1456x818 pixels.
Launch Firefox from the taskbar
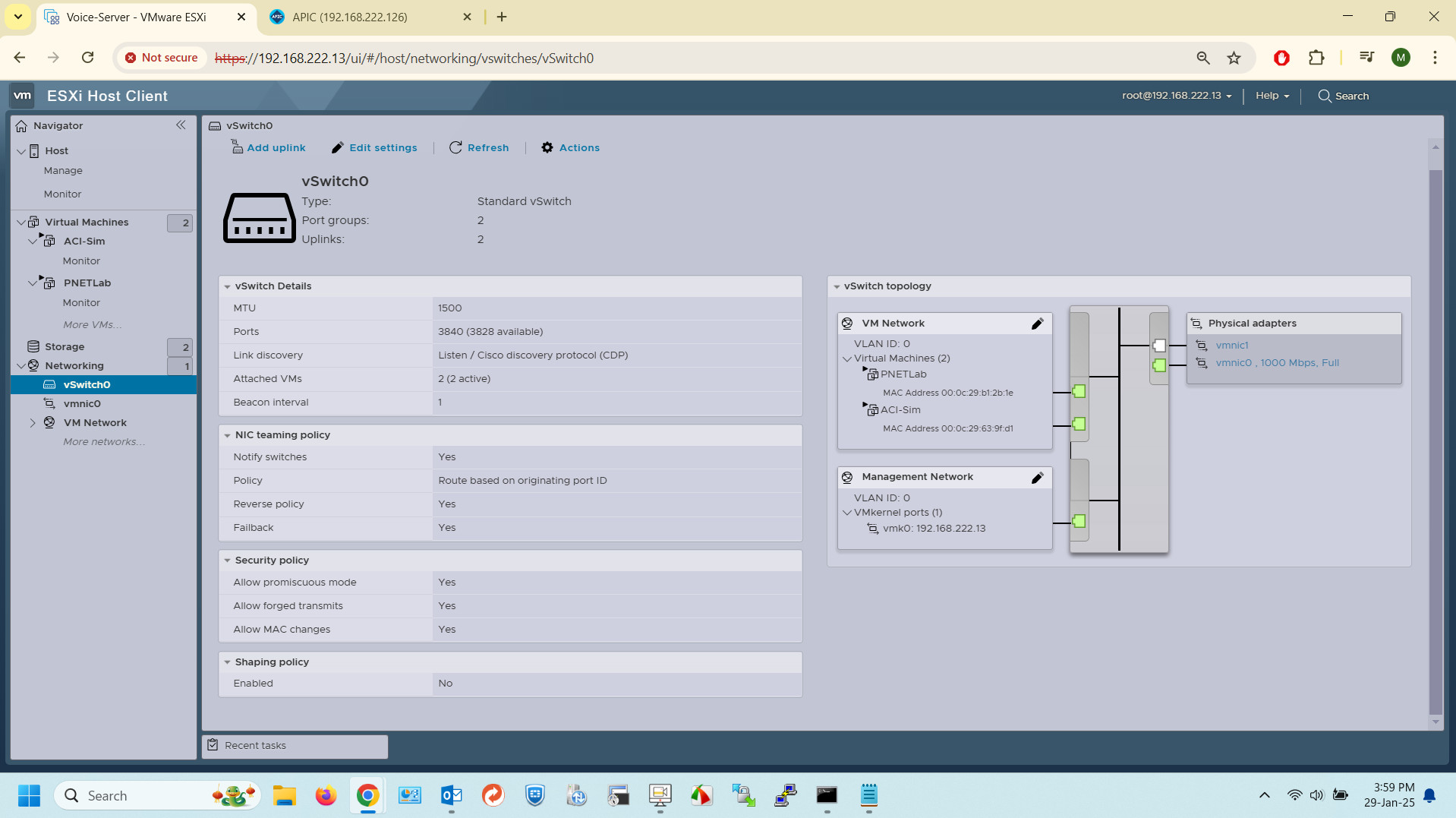[326, 796]
